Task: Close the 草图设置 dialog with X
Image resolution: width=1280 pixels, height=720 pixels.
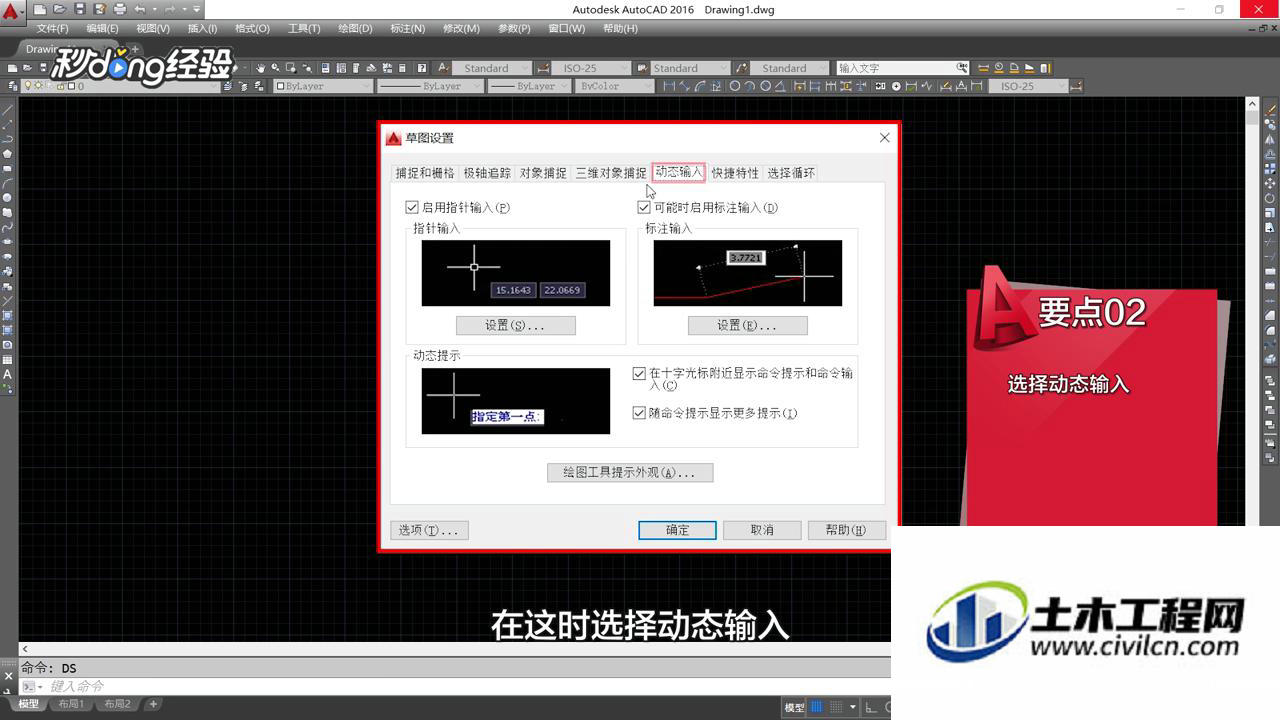Action: click(884, 138)
